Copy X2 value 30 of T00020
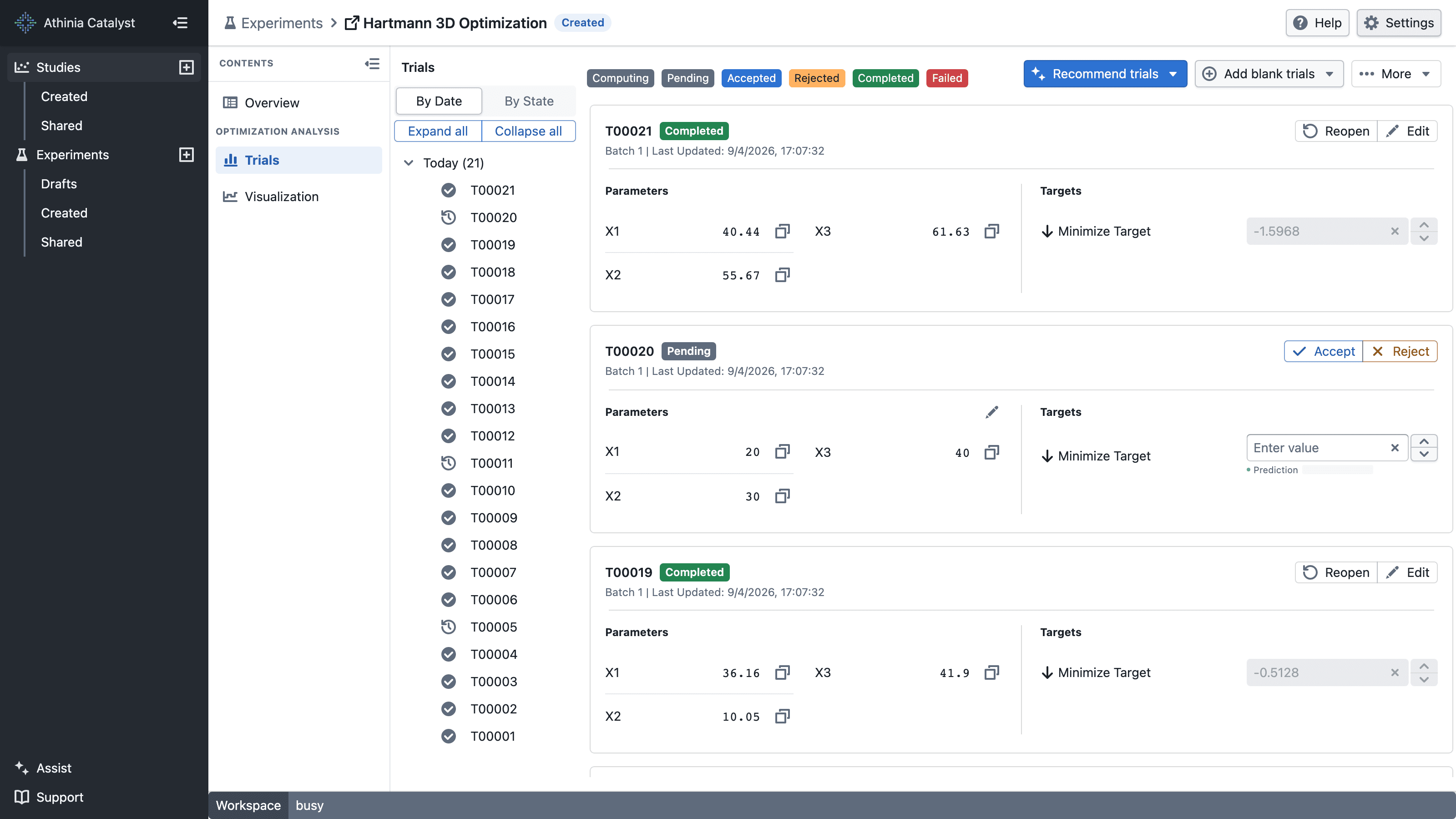1456x819 pixels. click(782, 496)
